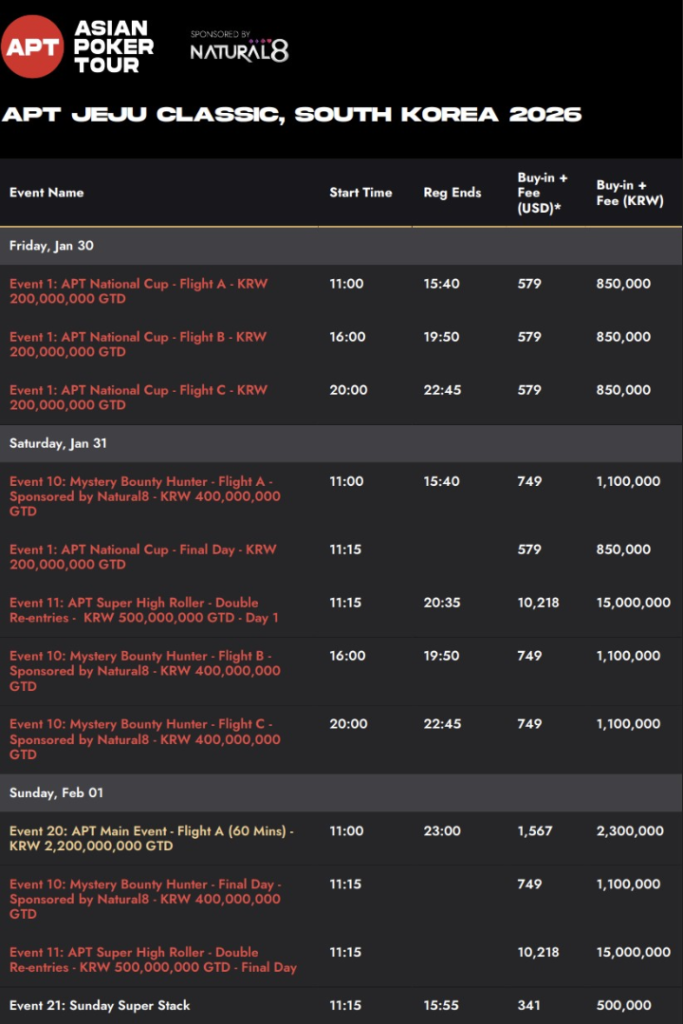
Task: Open Event 1 National Cup Flight C link
Action: [138, 397]
